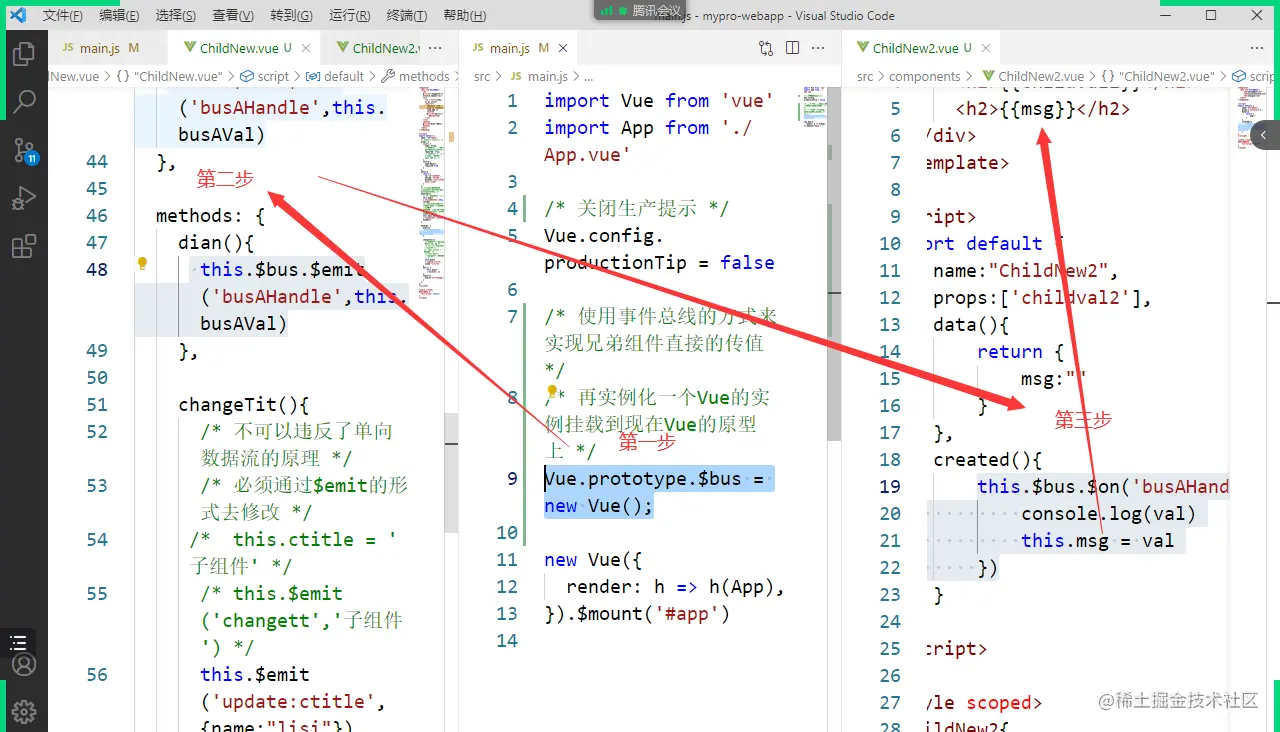Click the Compare Changes icon in editor toolbar
Viewport: 1280px width, 732px height.
pyautogui.click(x=766, y=48)
